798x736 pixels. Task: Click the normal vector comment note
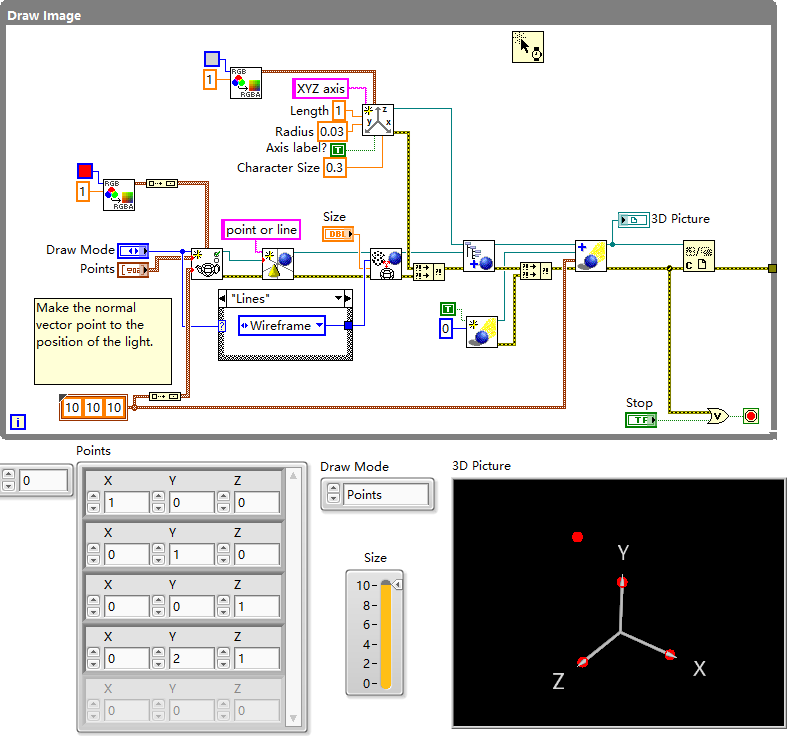103,341
